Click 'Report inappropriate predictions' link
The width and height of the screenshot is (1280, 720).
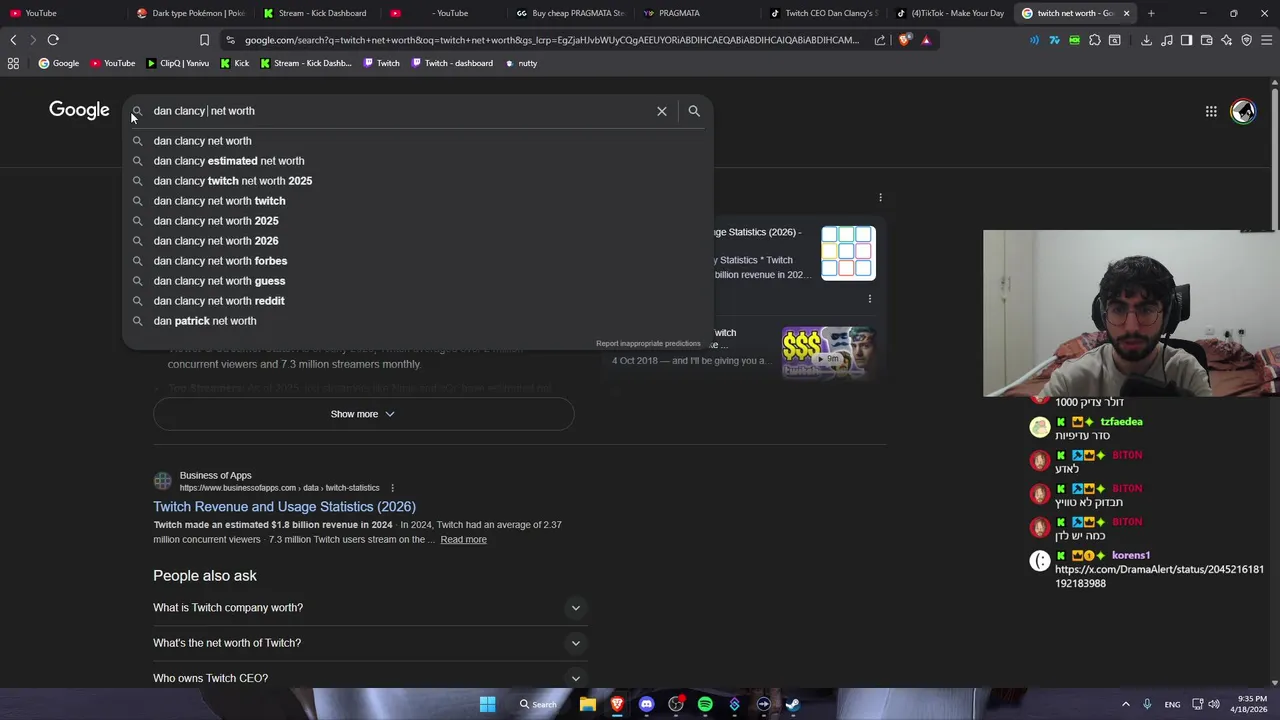point(648,344)
